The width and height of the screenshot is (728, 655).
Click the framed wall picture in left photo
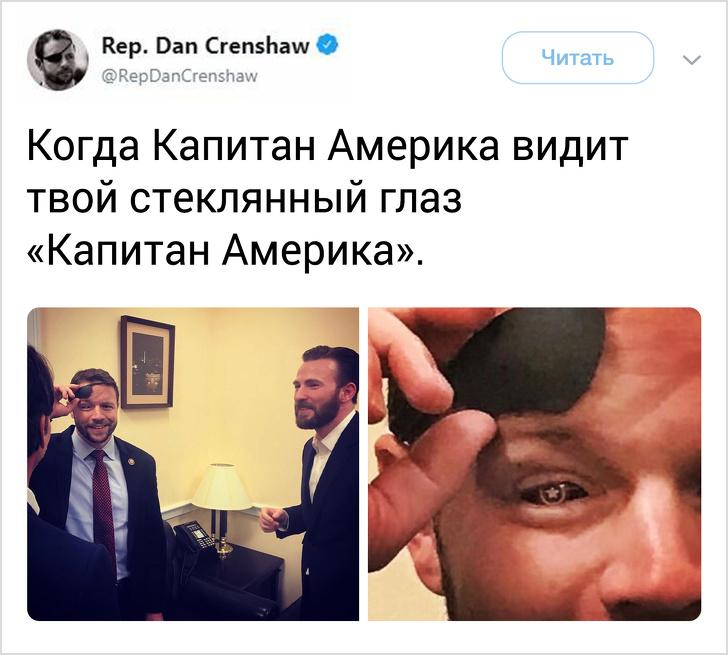click(147, 362)
